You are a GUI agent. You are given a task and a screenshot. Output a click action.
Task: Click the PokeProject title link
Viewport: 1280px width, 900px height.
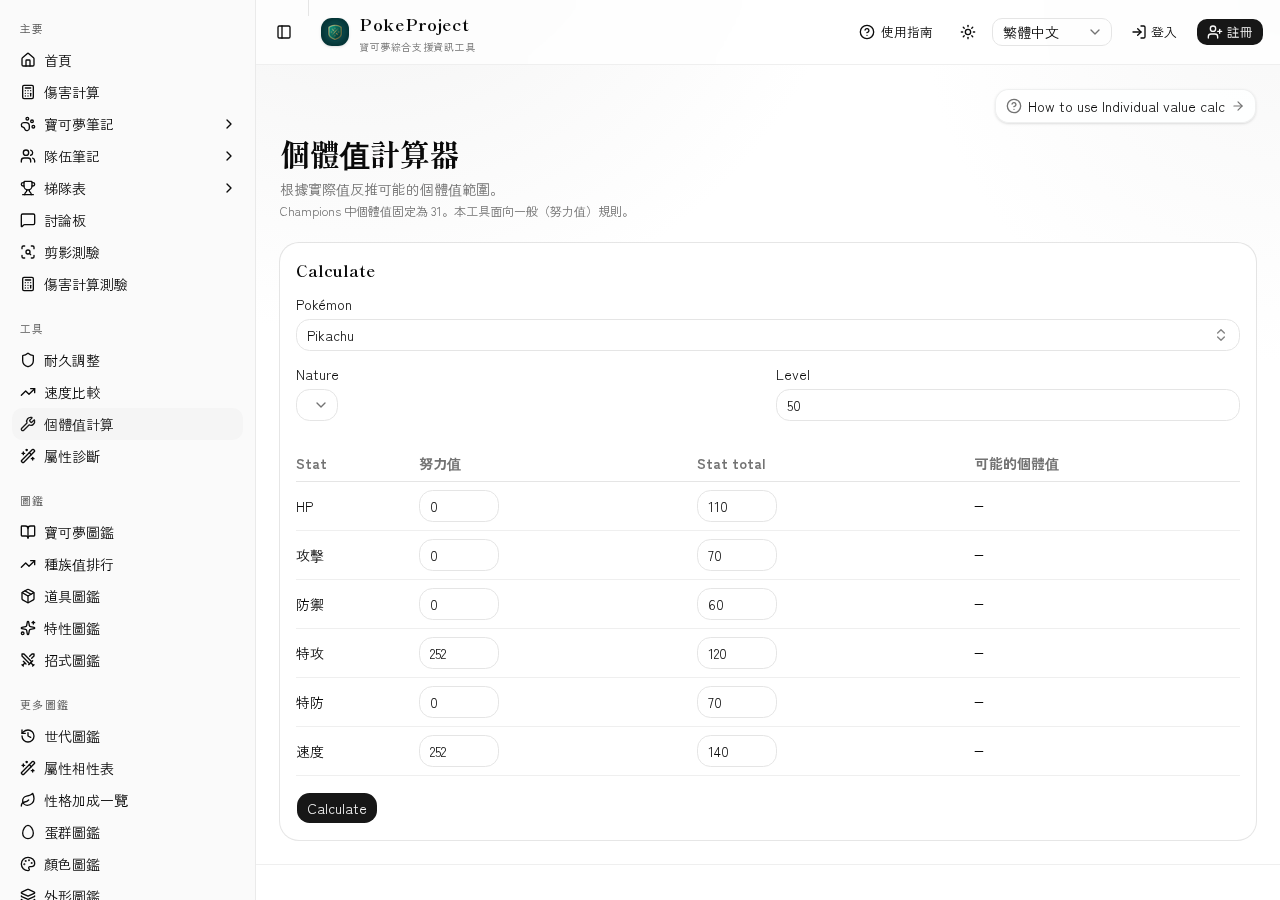point(414,25)
